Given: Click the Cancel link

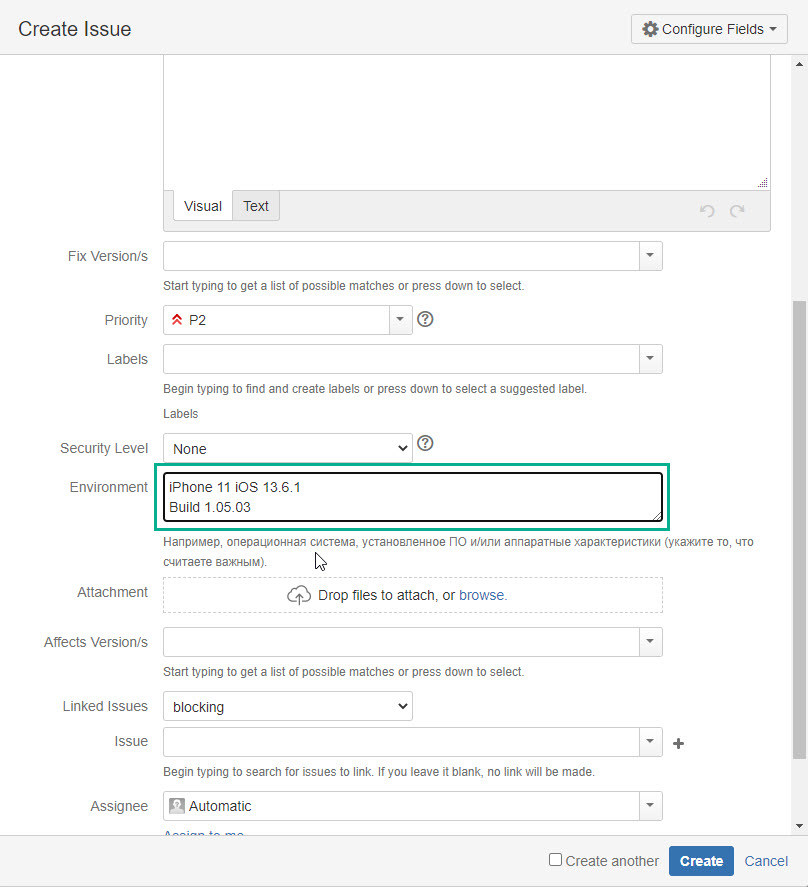Looking at the screenshot, I should coord(766,861).
